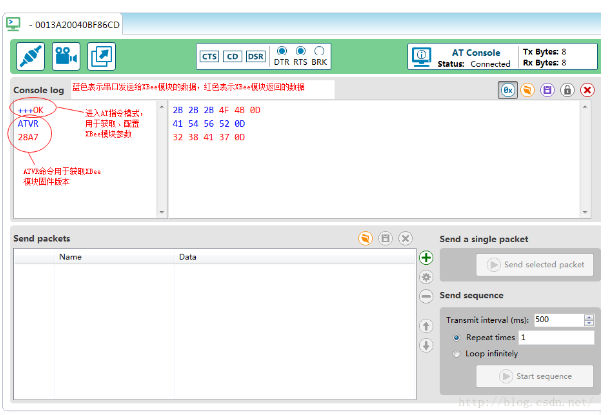Increase transmit interval with spinner up arrow
Image resolution: width=614 pixels, height=415 pixels.
point(589,317)
